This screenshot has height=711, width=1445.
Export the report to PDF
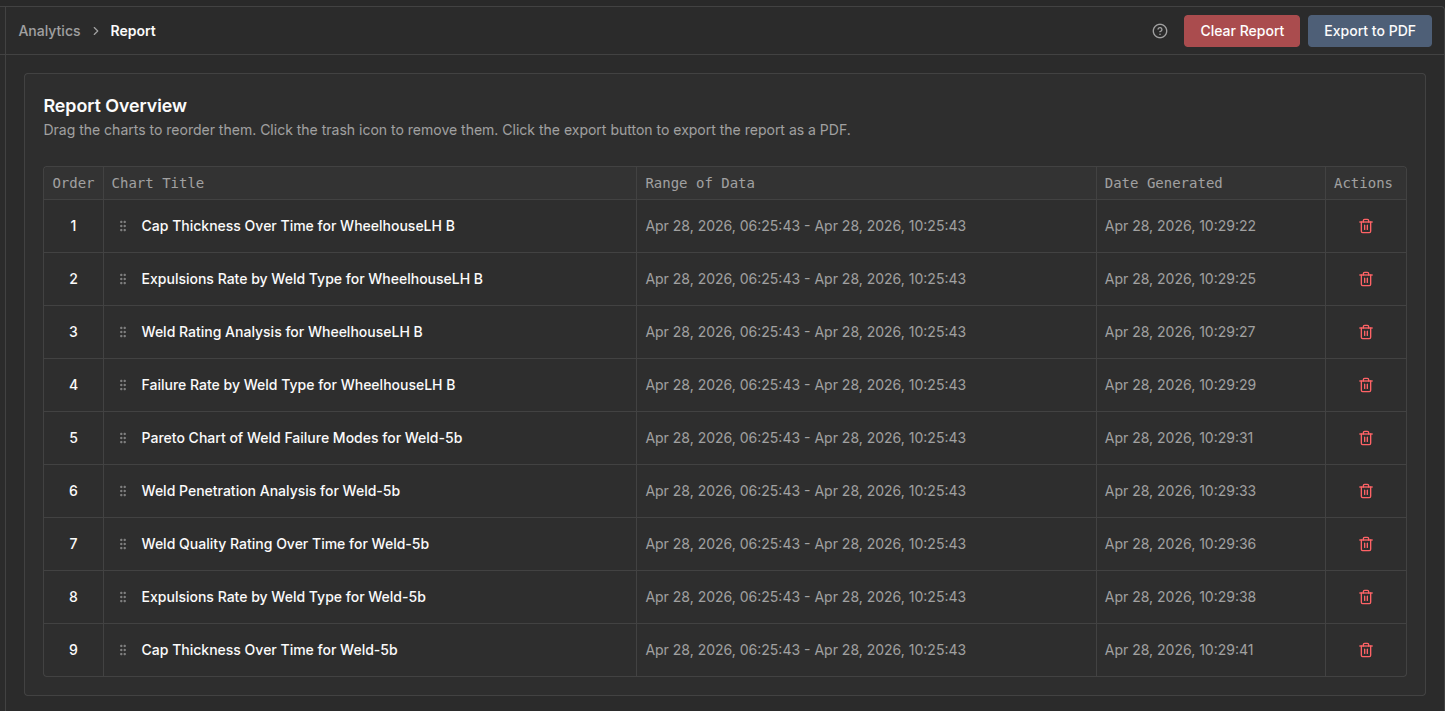coord(1370,31)
